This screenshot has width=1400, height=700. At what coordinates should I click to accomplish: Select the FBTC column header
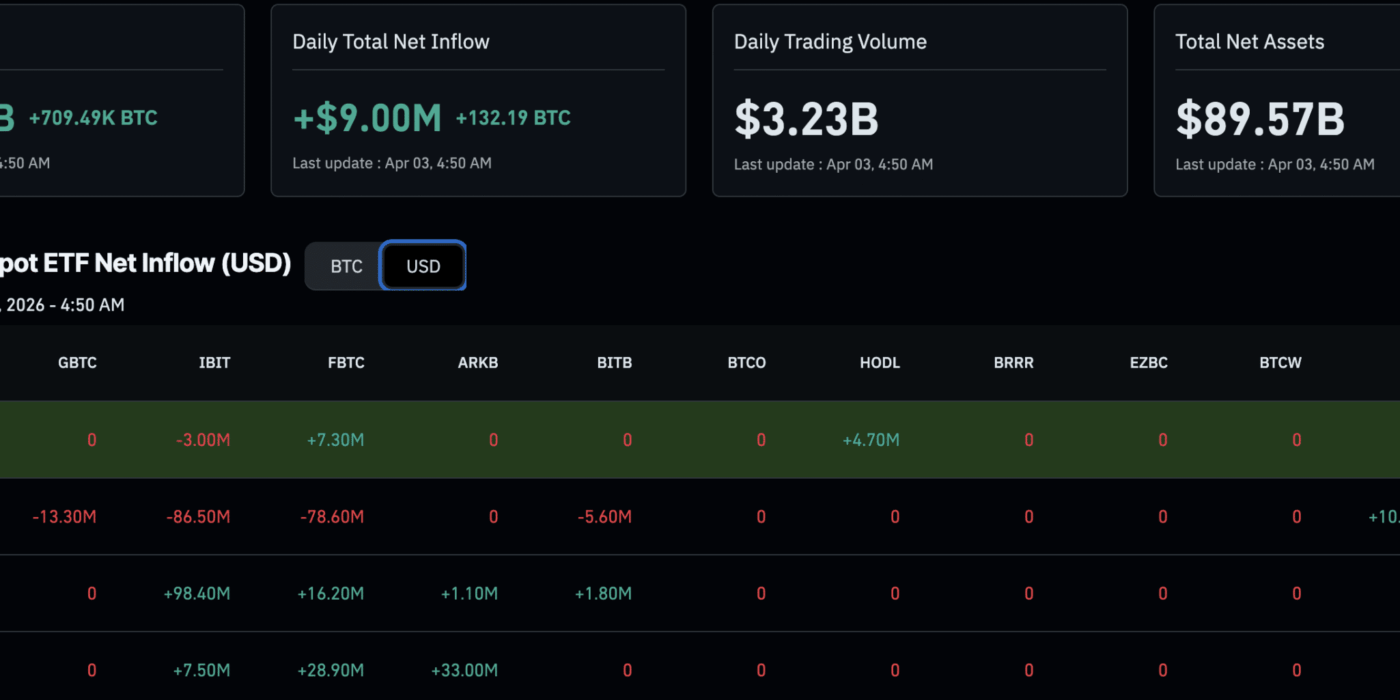click(346, 363)
